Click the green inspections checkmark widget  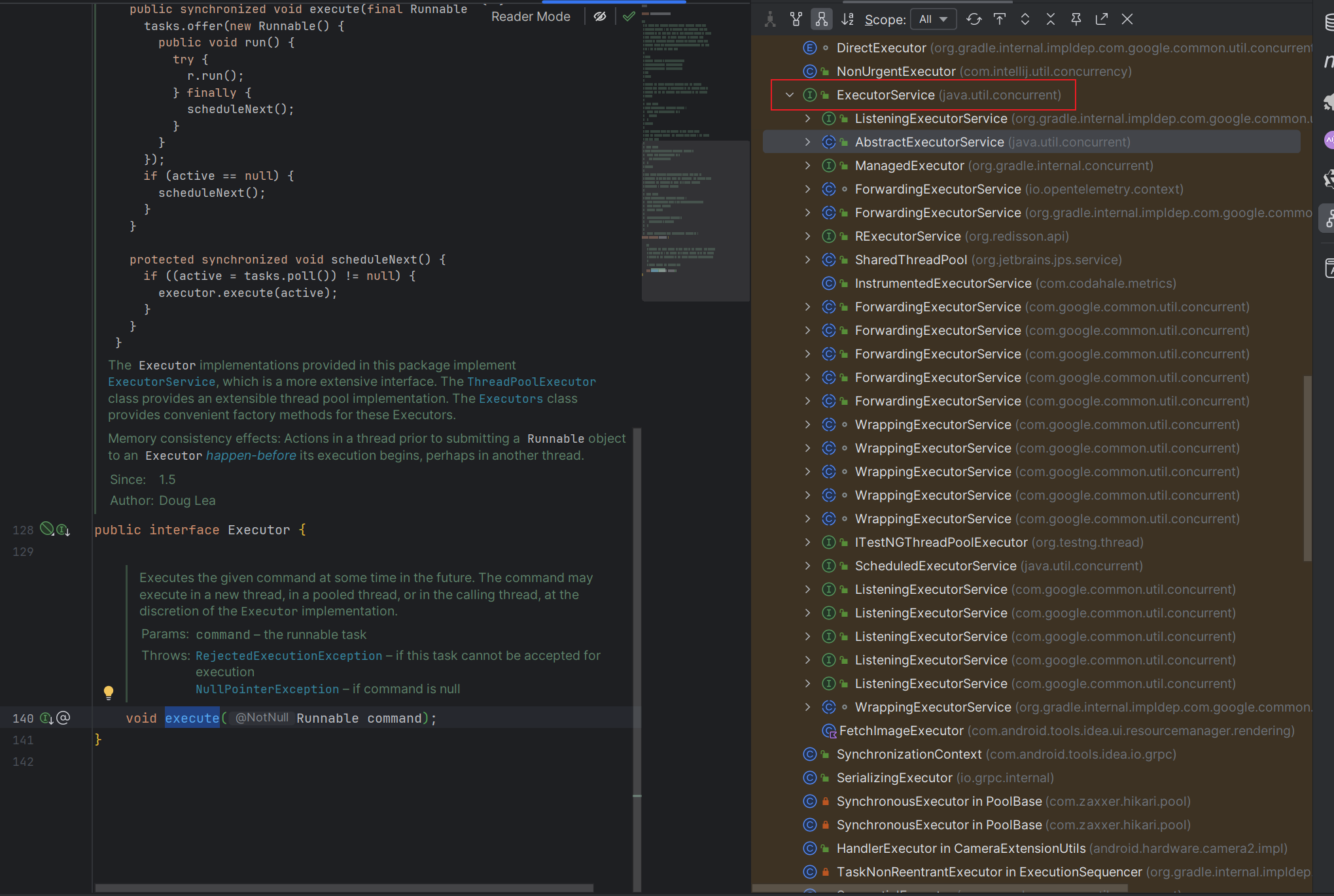[x=629, y=16]
